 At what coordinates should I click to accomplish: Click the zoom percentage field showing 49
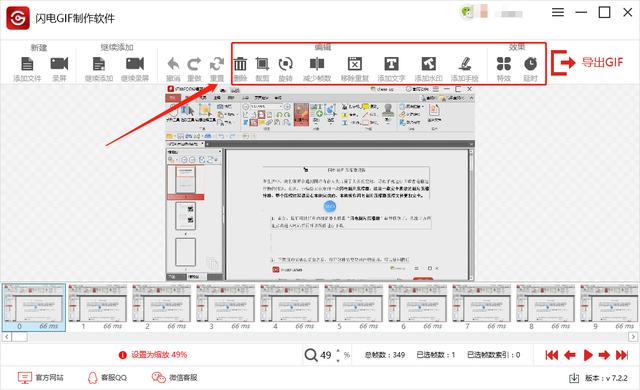click(x=326, y=355)
